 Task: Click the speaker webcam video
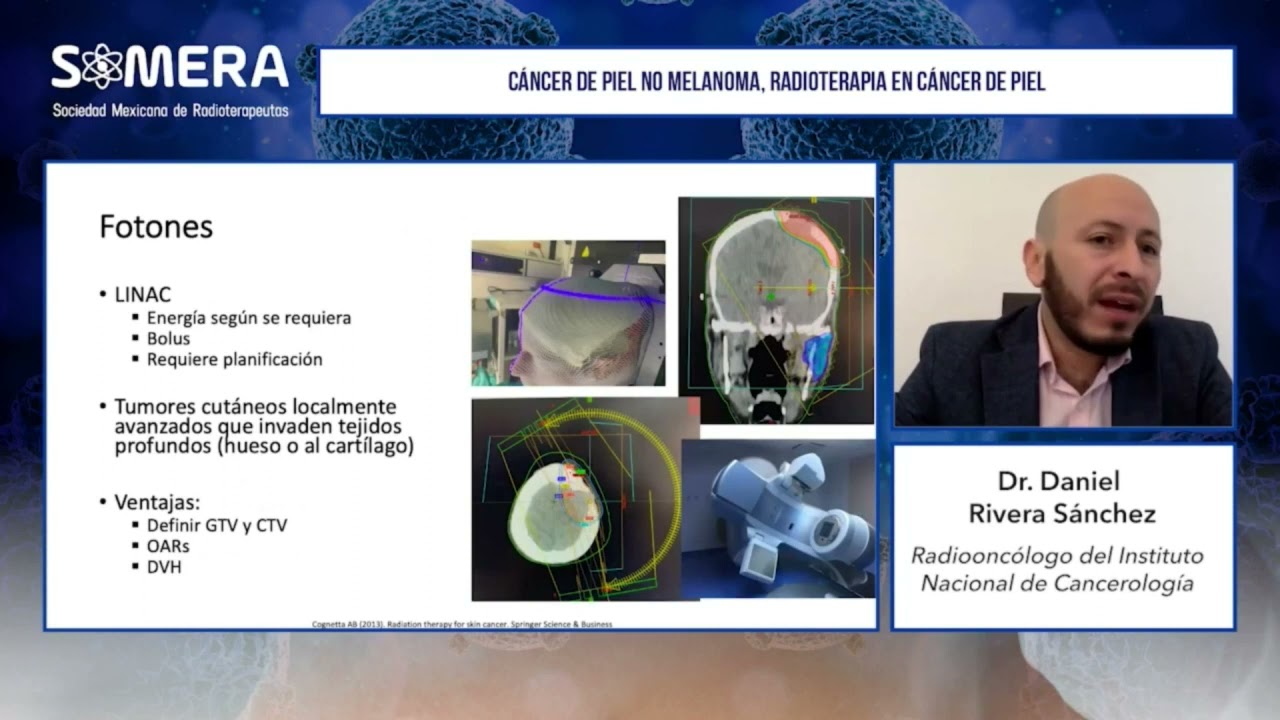(x=1063, y=295)
